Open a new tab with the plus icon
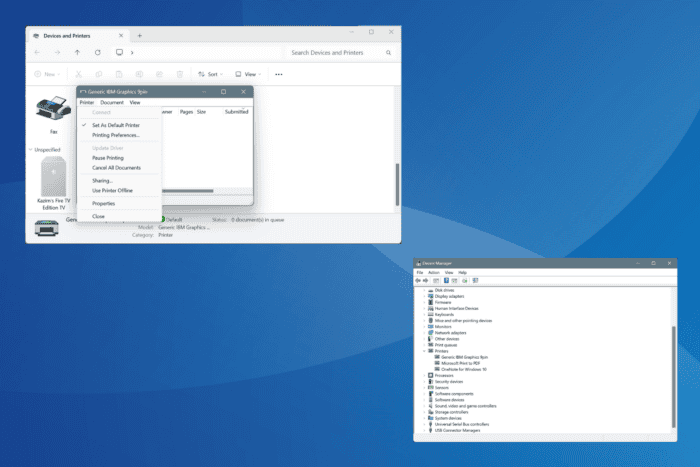The image size is (700, 467). pos(140,36)
